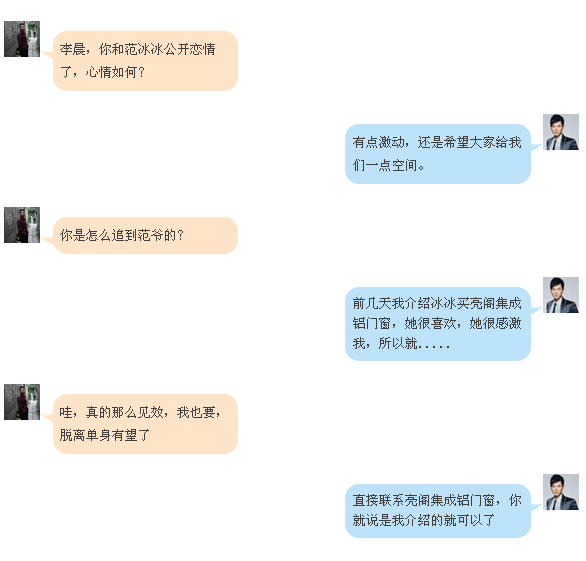This screenshot has width=586, height=561.
Task: Tap the avatar beside 你是怎么追到范爷的？
Action: click(22, 225)
